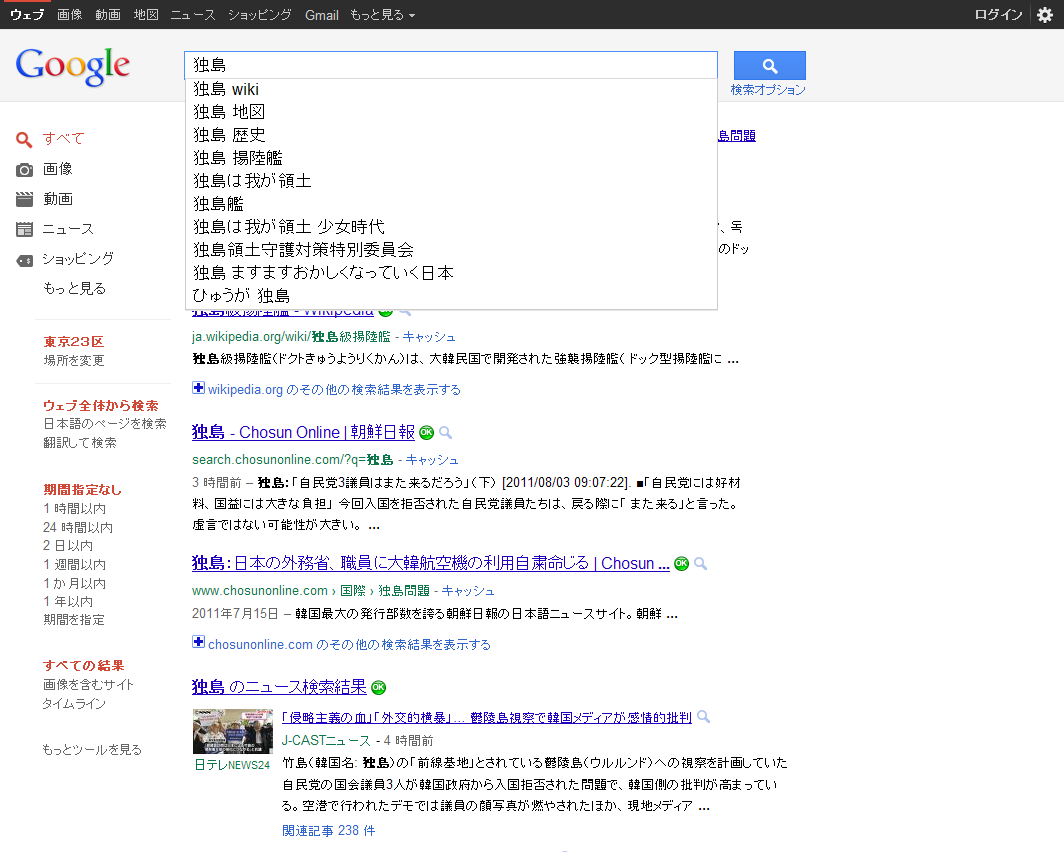Click 場所を変更 in sidebar
This screenshot has height=852, width=1064.
74,360
